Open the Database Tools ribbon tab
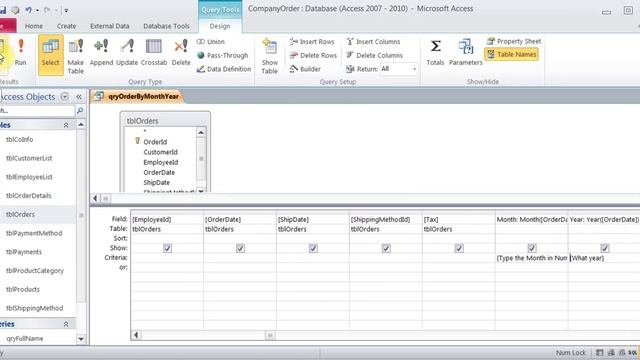This screenshot has width=640, height=360. point(167,26)
